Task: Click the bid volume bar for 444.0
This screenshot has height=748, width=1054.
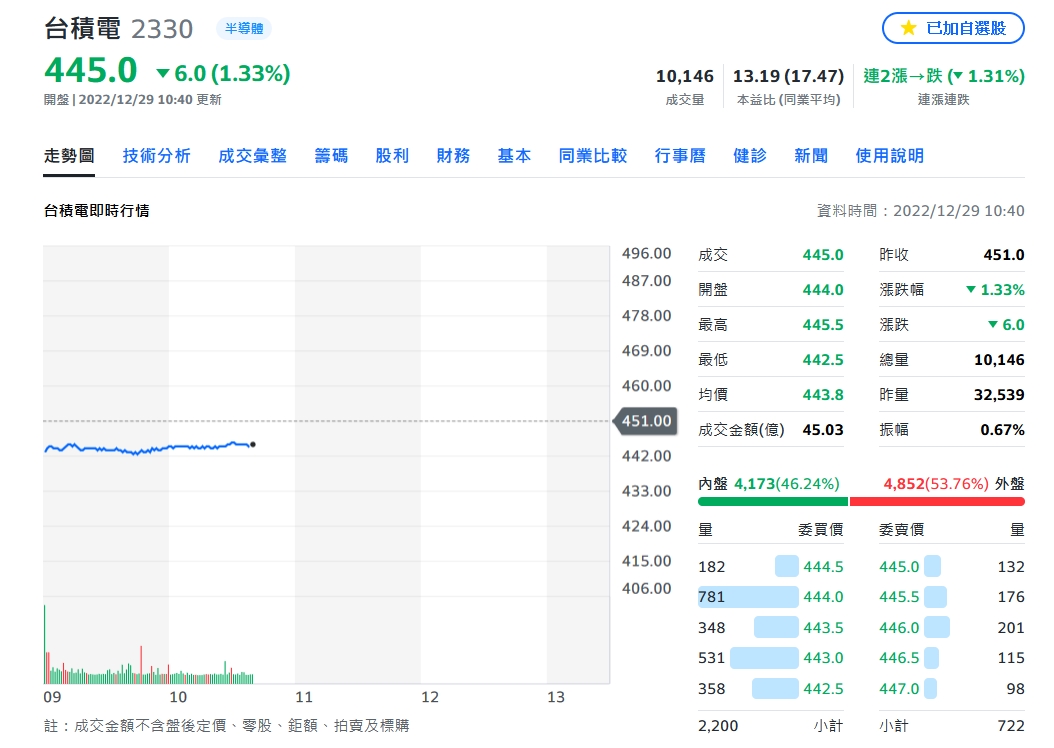Action: click(748, 597)
